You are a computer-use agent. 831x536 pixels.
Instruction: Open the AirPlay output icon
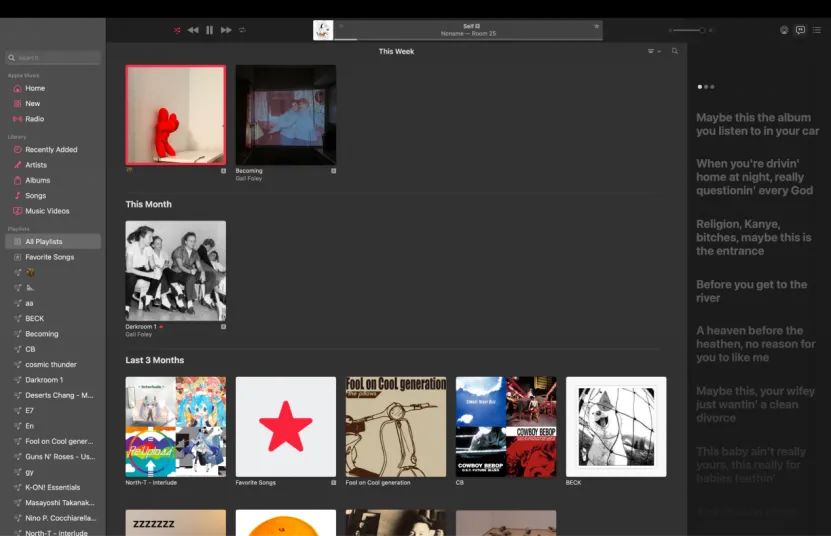coord(784,30)
